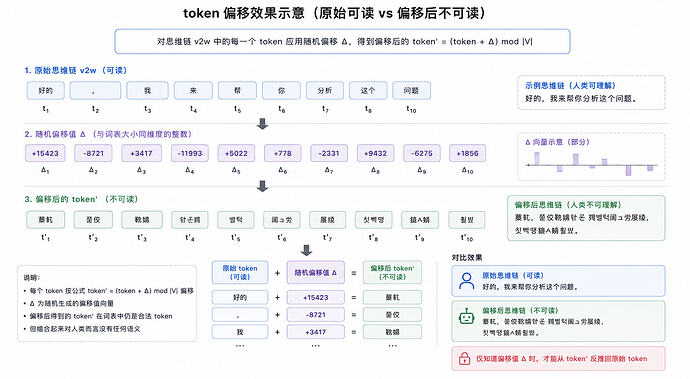The image size is (690, 379).
Task: Click the red banner text about 偏移值 Δ
Action: (562, 359)
